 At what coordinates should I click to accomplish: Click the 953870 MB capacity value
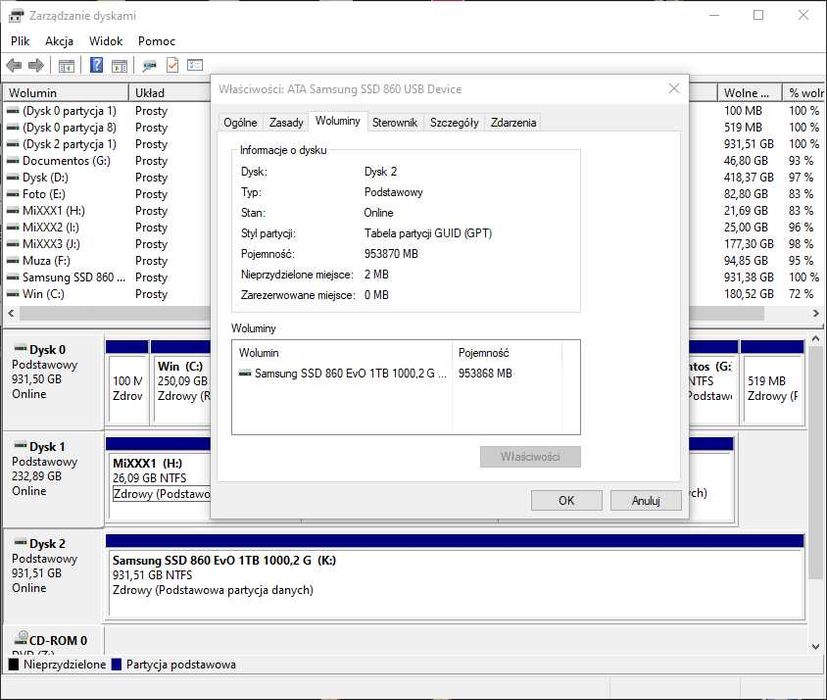click(391, 254)
